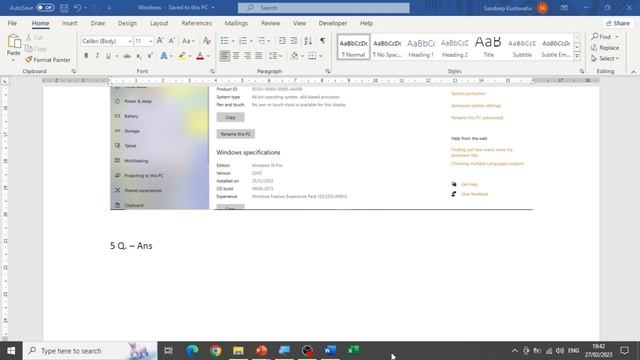Expand the Styles gallery

click(577, 57)
